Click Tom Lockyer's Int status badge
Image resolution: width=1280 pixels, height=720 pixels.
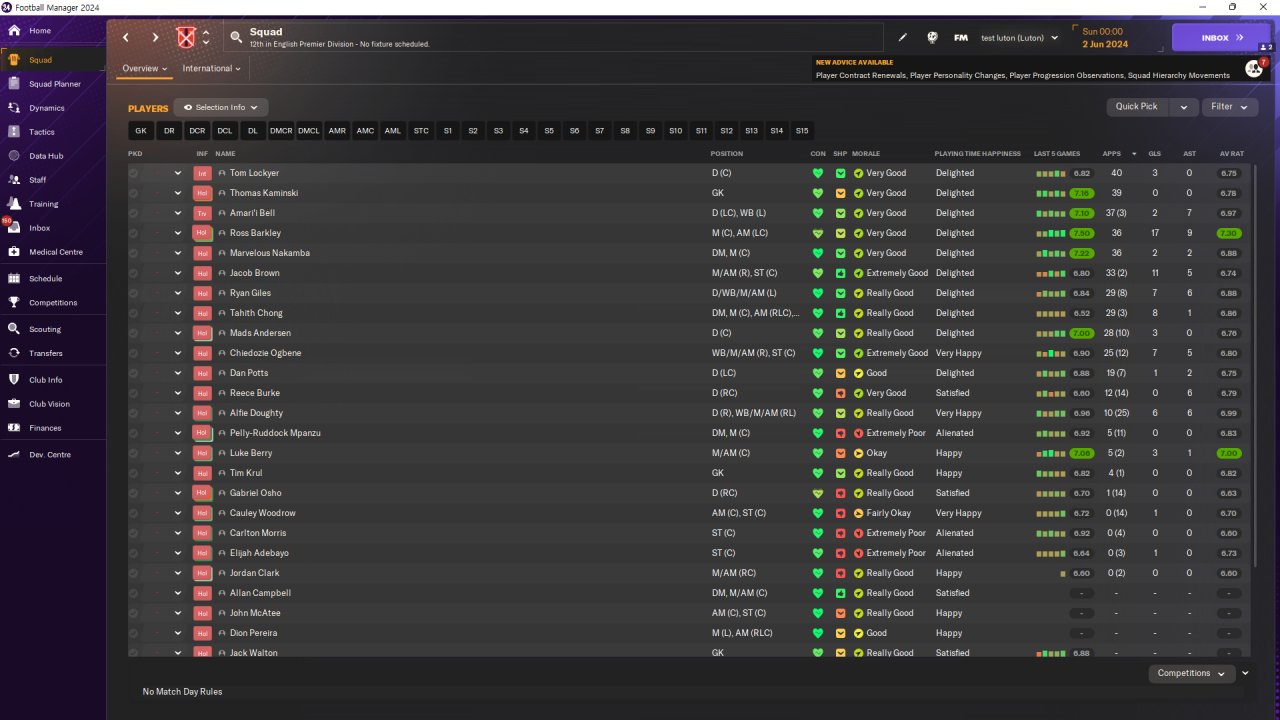point(202,173)
